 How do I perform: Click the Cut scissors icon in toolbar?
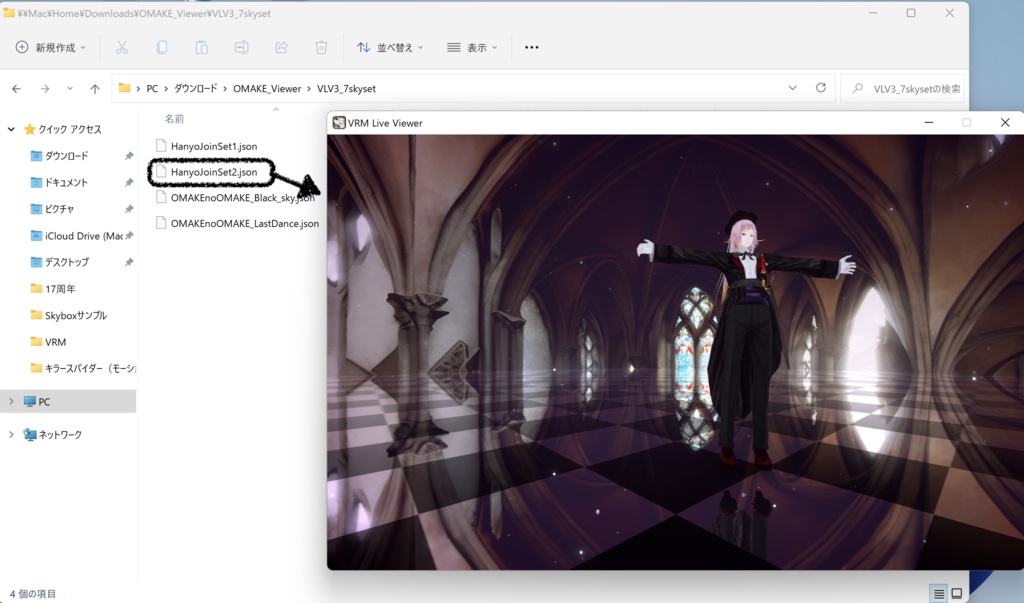pos(121,47)
